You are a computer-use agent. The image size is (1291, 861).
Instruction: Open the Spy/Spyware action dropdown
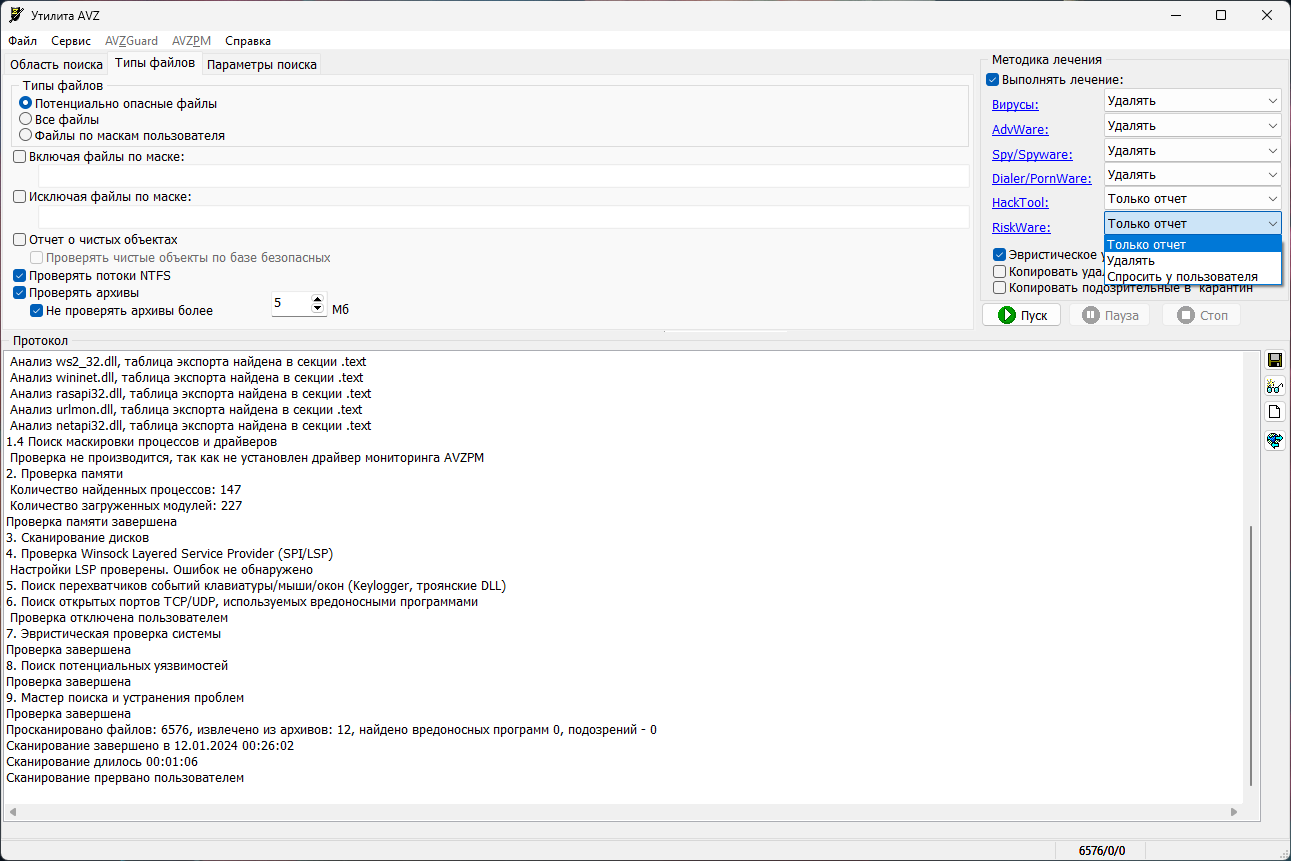(x=1193, y=151)
